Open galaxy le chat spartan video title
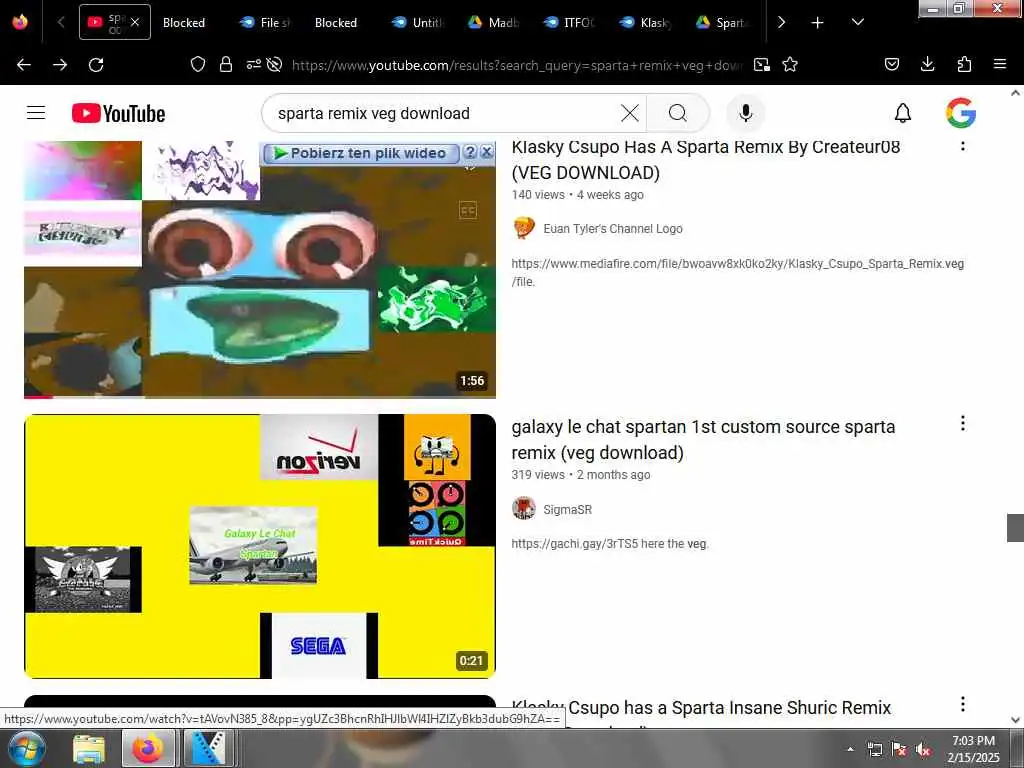The width and height of the screenshot is (1024, 768). (x=703, y=440)
